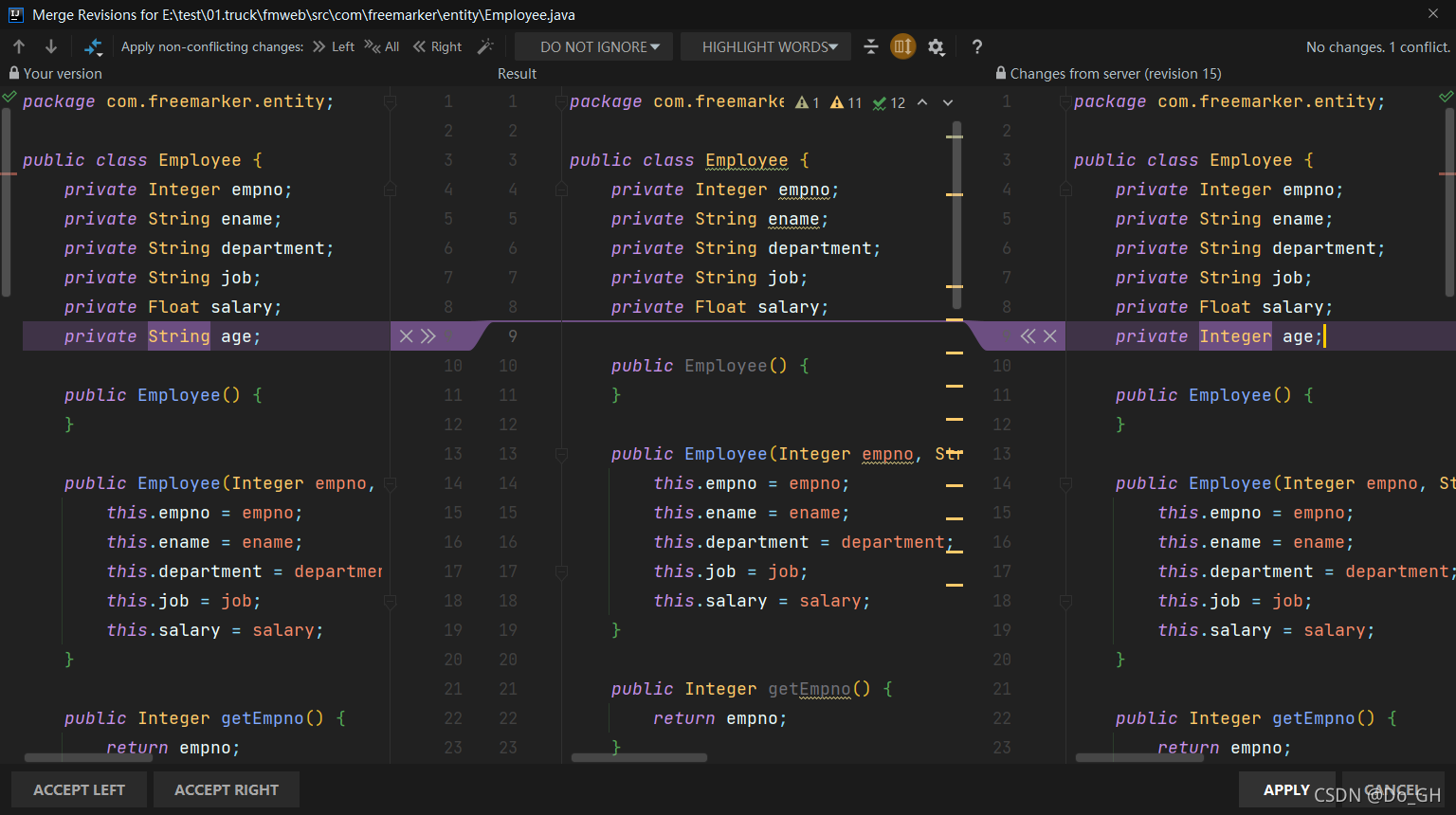The image size is (1456, 815).
Task: Click 'public Integer getEmpno()' in Result pane
Action: (x=740, y=689)
